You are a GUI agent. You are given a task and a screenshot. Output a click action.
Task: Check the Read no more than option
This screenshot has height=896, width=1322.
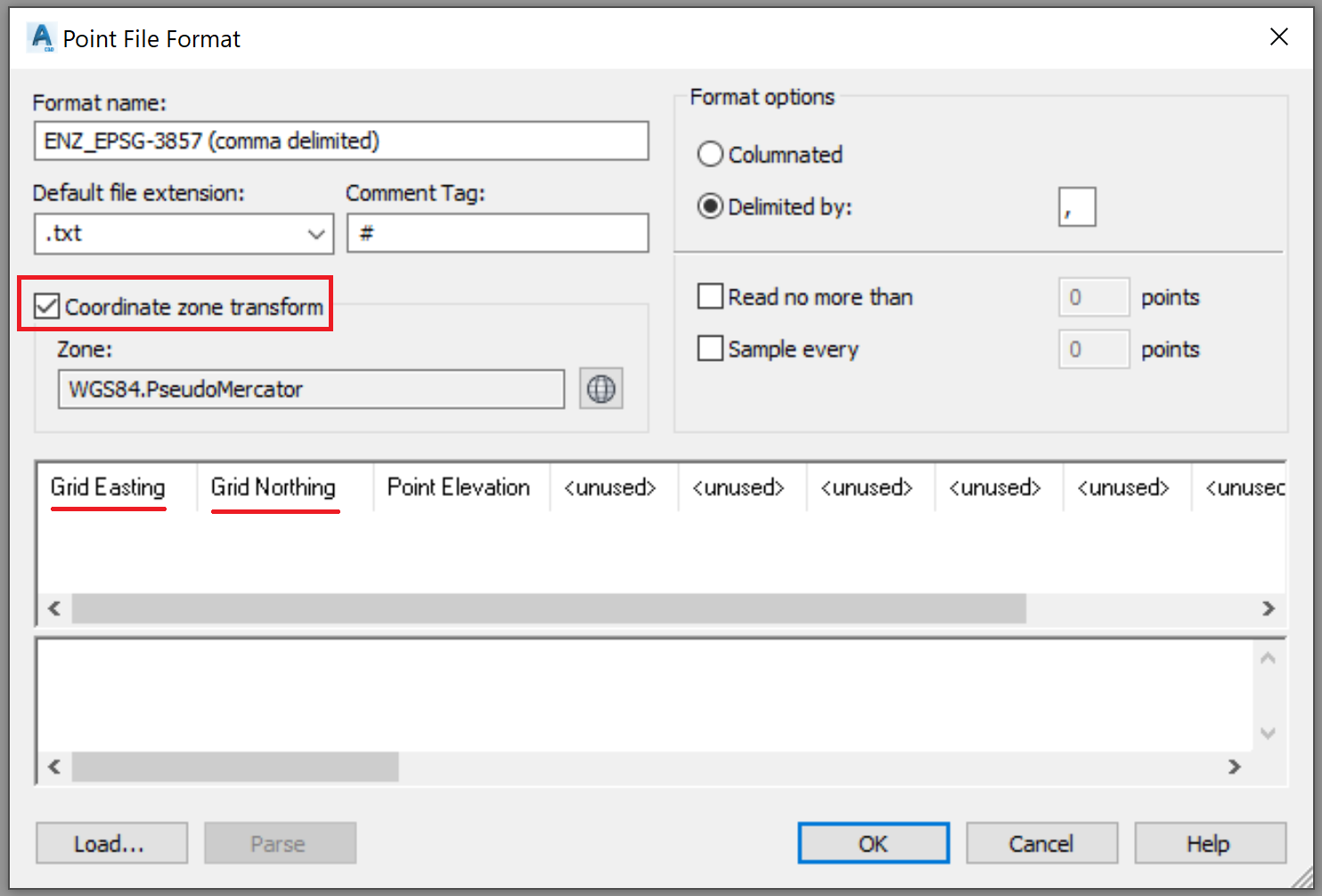click(710, 296)
